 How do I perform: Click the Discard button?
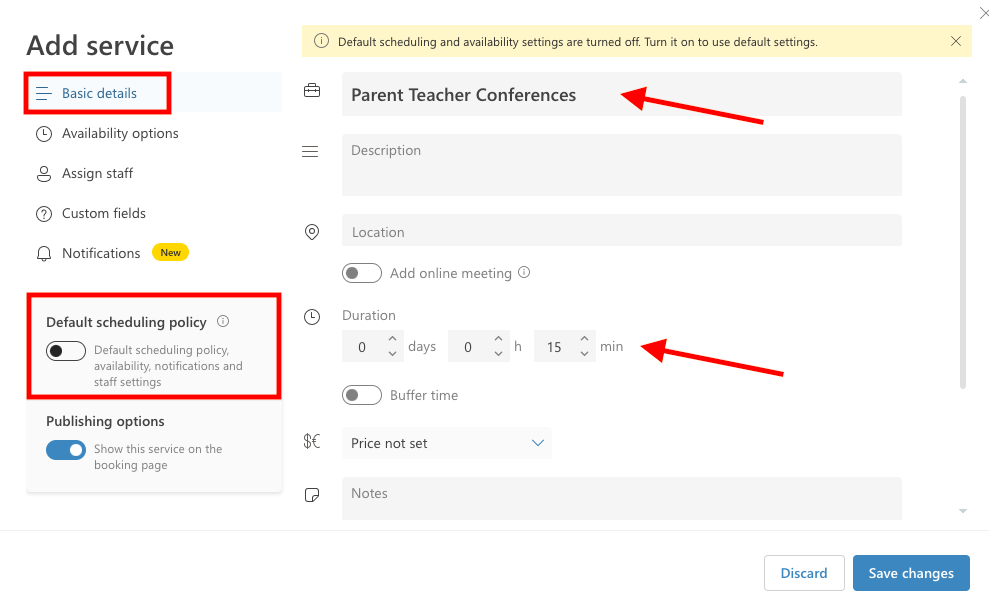[804, 573]
